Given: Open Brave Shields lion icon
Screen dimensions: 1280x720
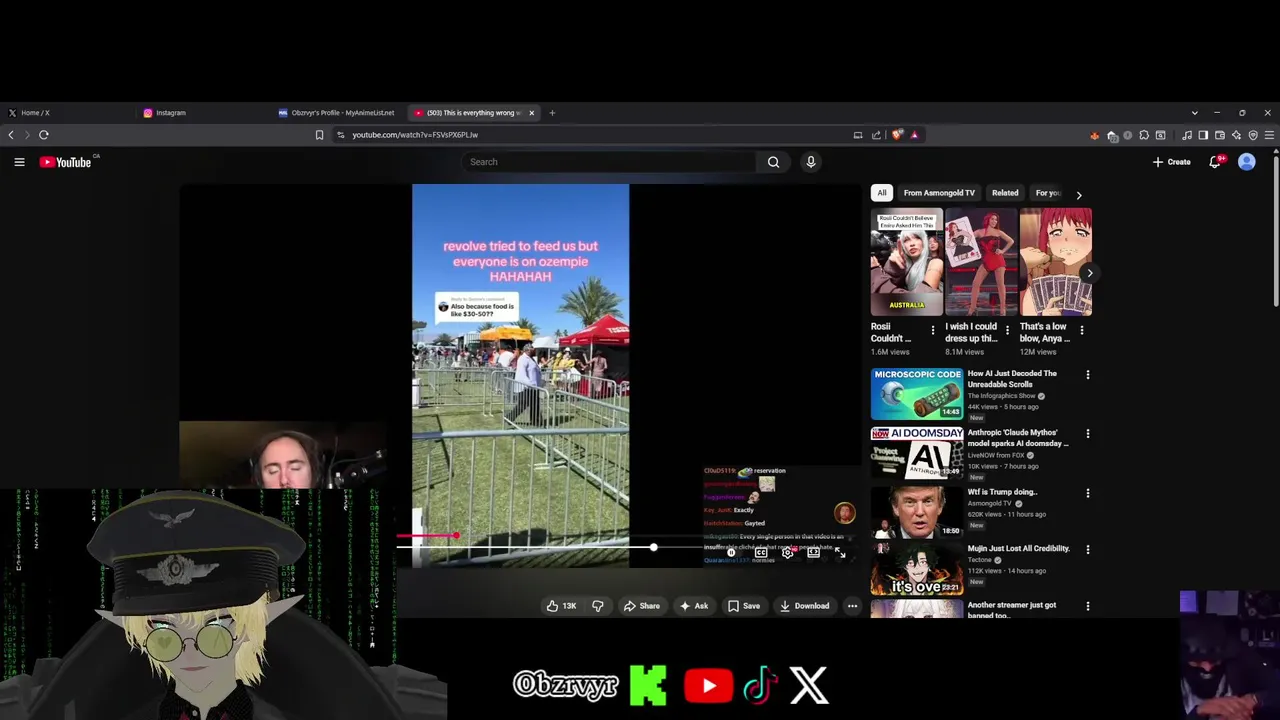Looking at the screenshot, I should (897, 135).
